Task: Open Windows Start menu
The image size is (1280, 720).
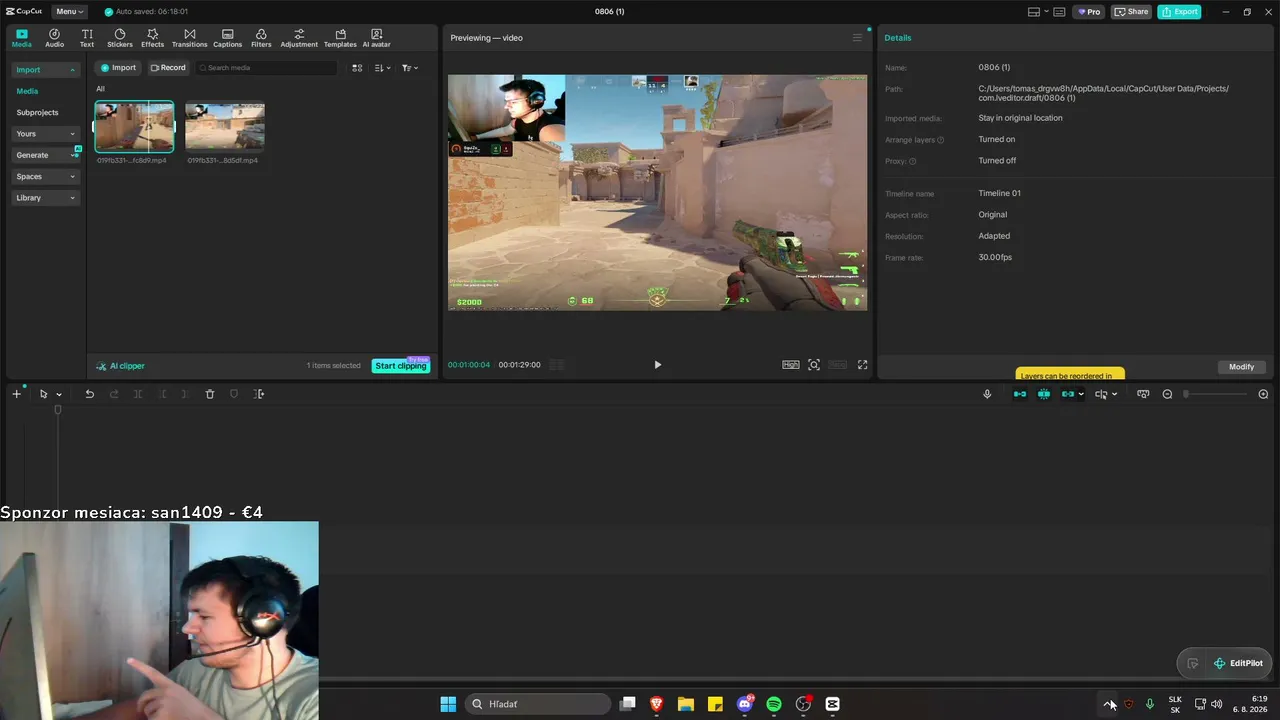Action: click(x=448, y=704)
